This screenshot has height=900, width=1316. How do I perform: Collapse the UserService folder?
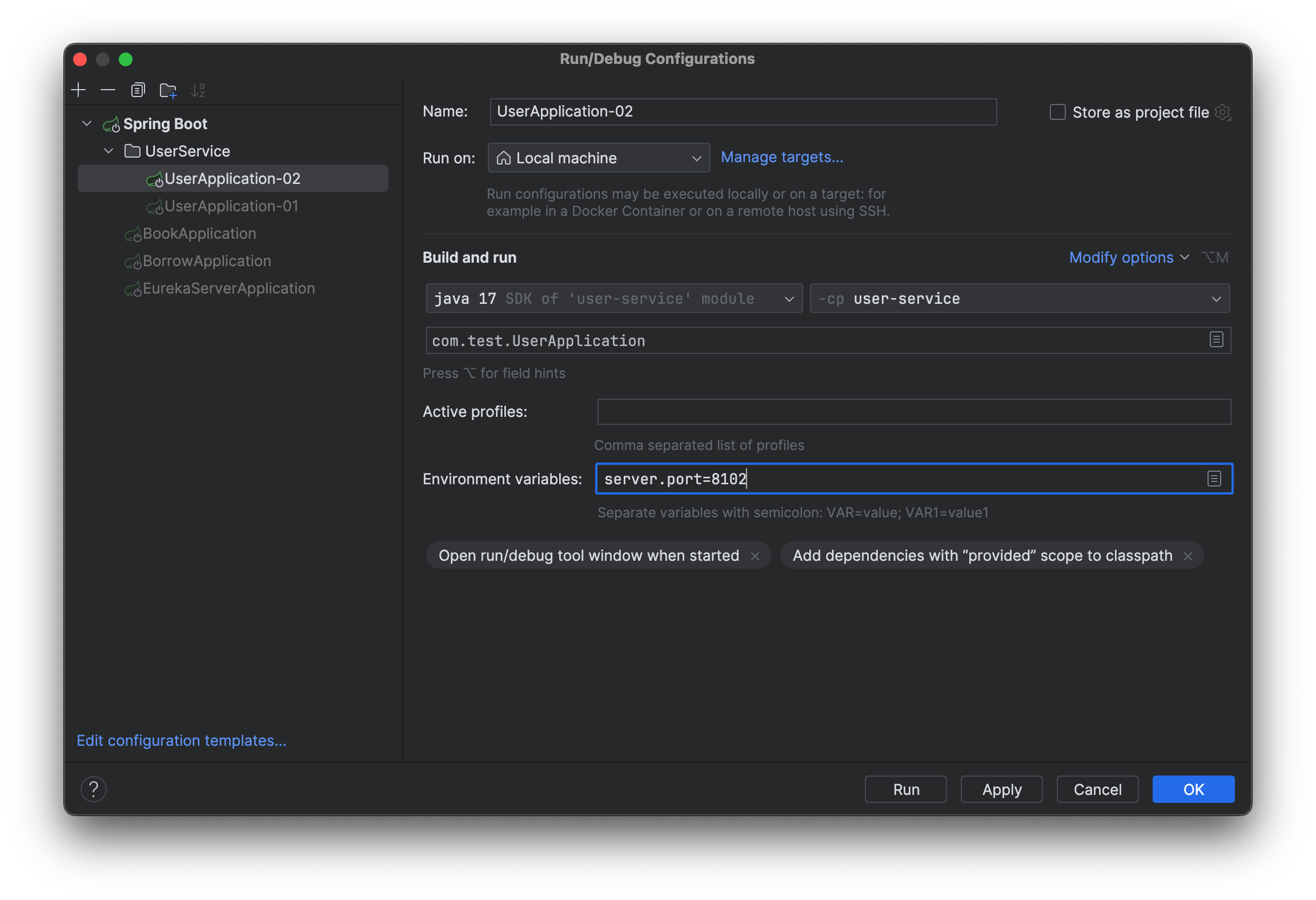click(x=109, y=151)
